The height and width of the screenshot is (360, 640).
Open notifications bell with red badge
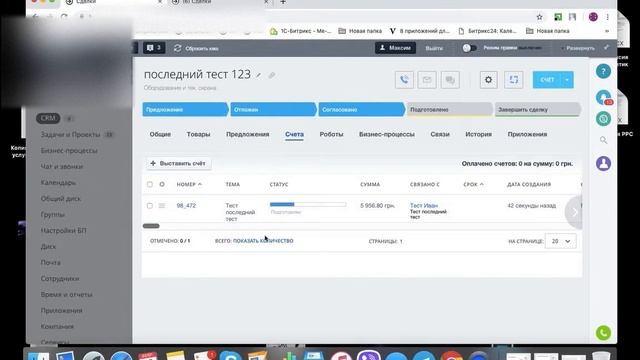pyautogui.click(x=603, y=97)
